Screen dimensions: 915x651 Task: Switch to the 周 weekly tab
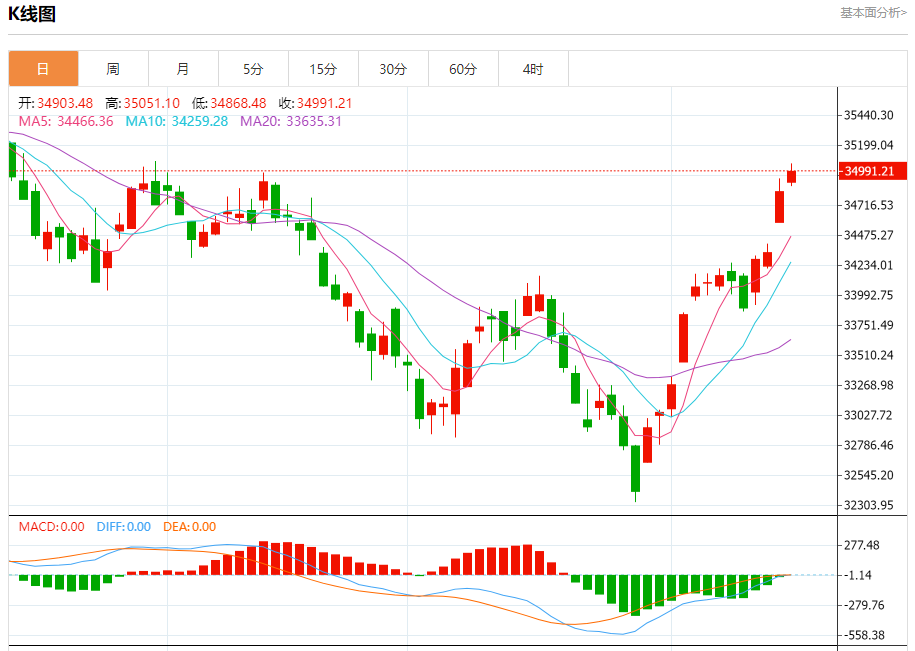[x=113, y=69]
